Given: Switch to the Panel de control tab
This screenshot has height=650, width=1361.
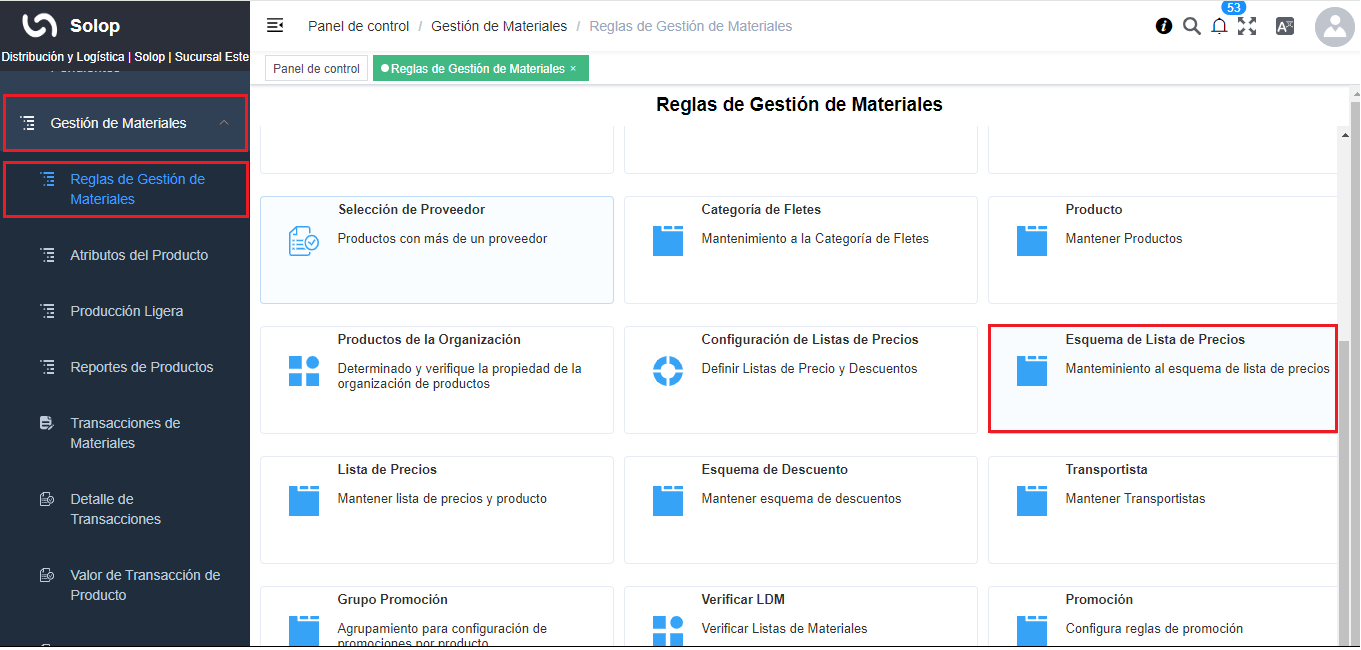Looking at the screenshot, I should [316, 69].
